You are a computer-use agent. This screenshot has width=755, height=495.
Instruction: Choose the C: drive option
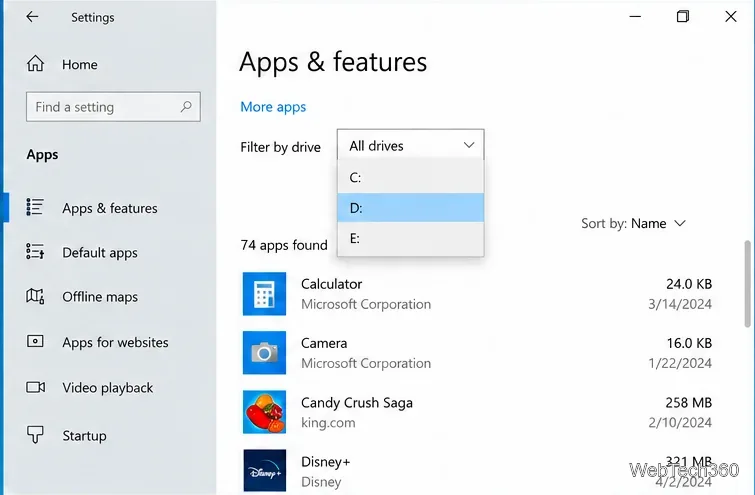(x=411, y=178)
